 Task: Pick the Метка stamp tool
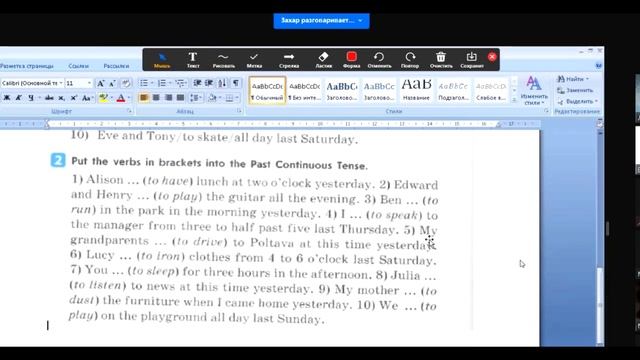pos(254,60)
